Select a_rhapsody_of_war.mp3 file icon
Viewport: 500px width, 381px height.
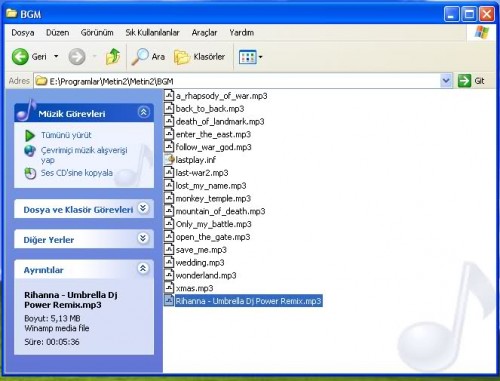(169, 95)
